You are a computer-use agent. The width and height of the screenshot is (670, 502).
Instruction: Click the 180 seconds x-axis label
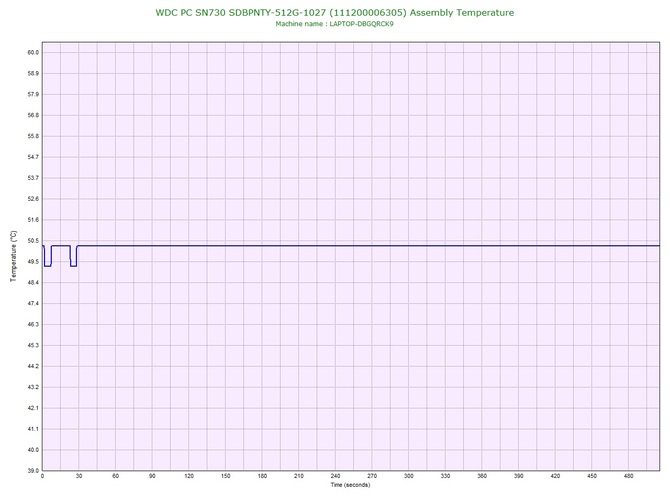point(262,476)
